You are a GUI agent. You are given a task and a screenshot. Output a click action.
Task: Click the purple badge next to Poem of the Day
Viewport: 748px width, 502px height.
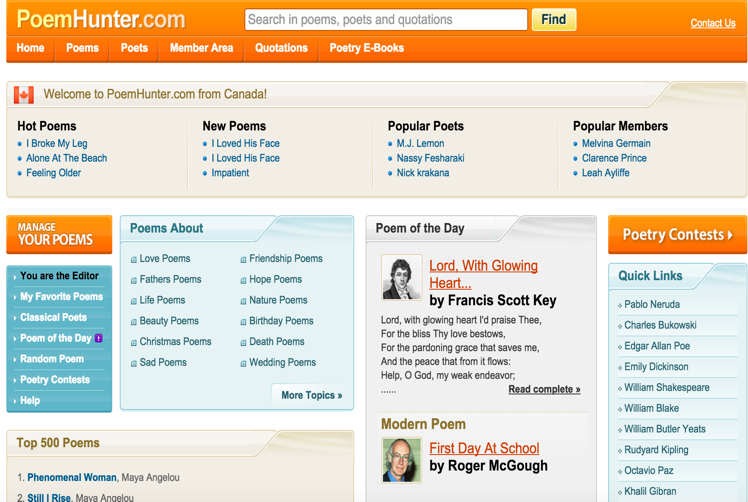point(99,338)
